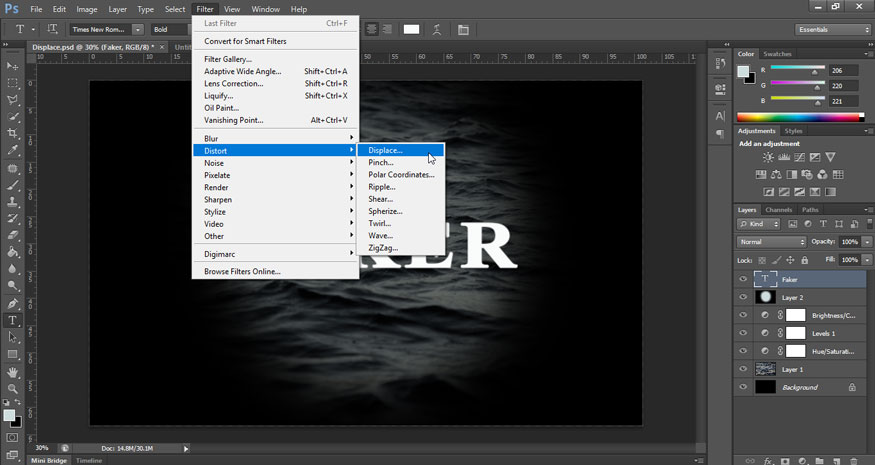Screen dimensions: 875x465
Task: Choose Displace from Distort submenu
Action: [x=400, y=150]
